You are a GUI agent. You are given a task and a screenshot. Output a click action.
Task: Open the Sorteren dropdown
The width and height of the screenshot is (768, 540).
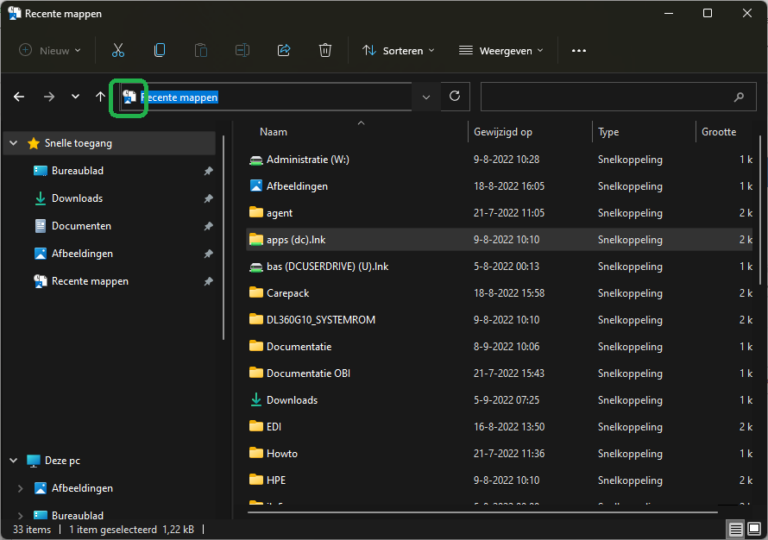[398, 50]
